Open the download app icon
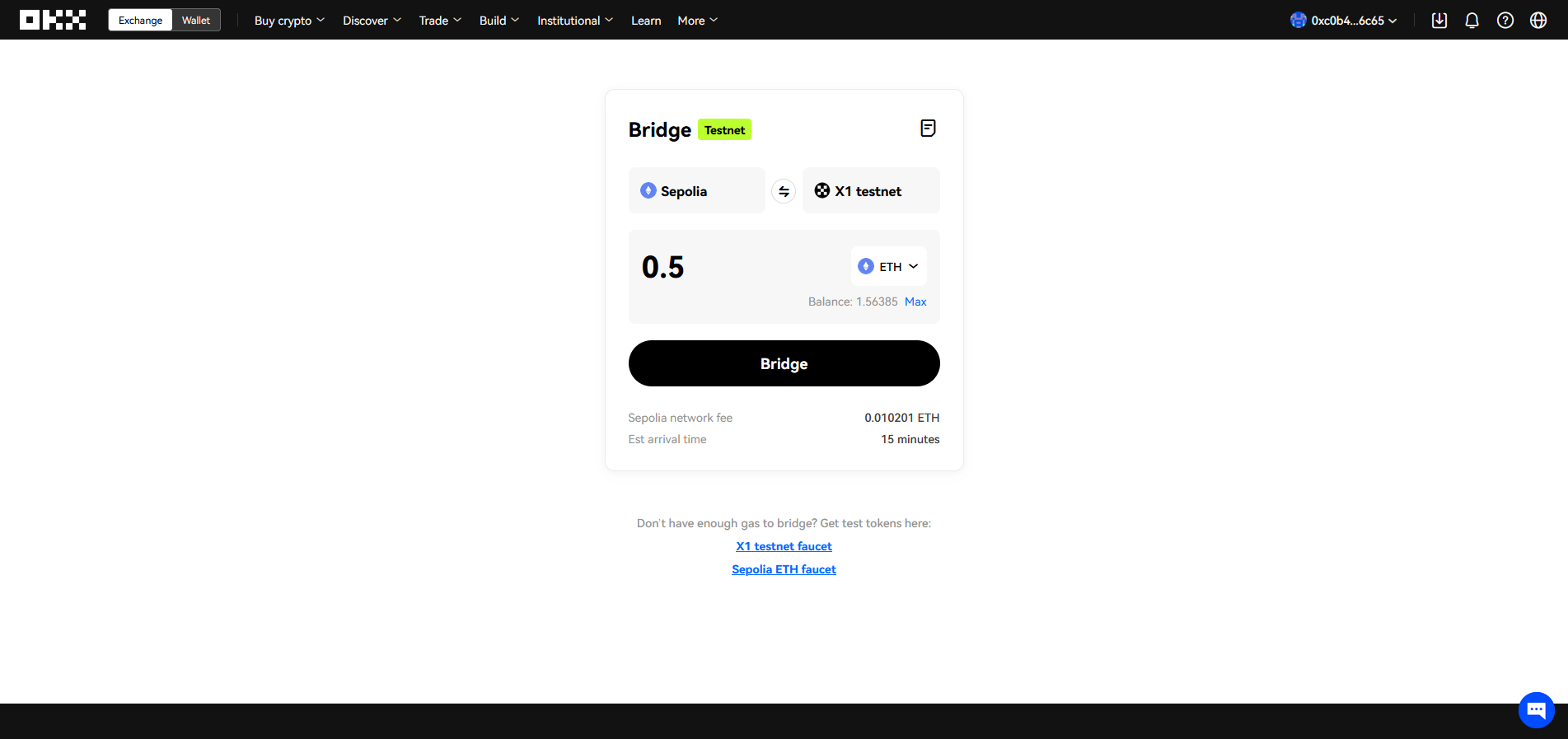The height and width of the screenshot is (739, 1568). pos(1439,21)
